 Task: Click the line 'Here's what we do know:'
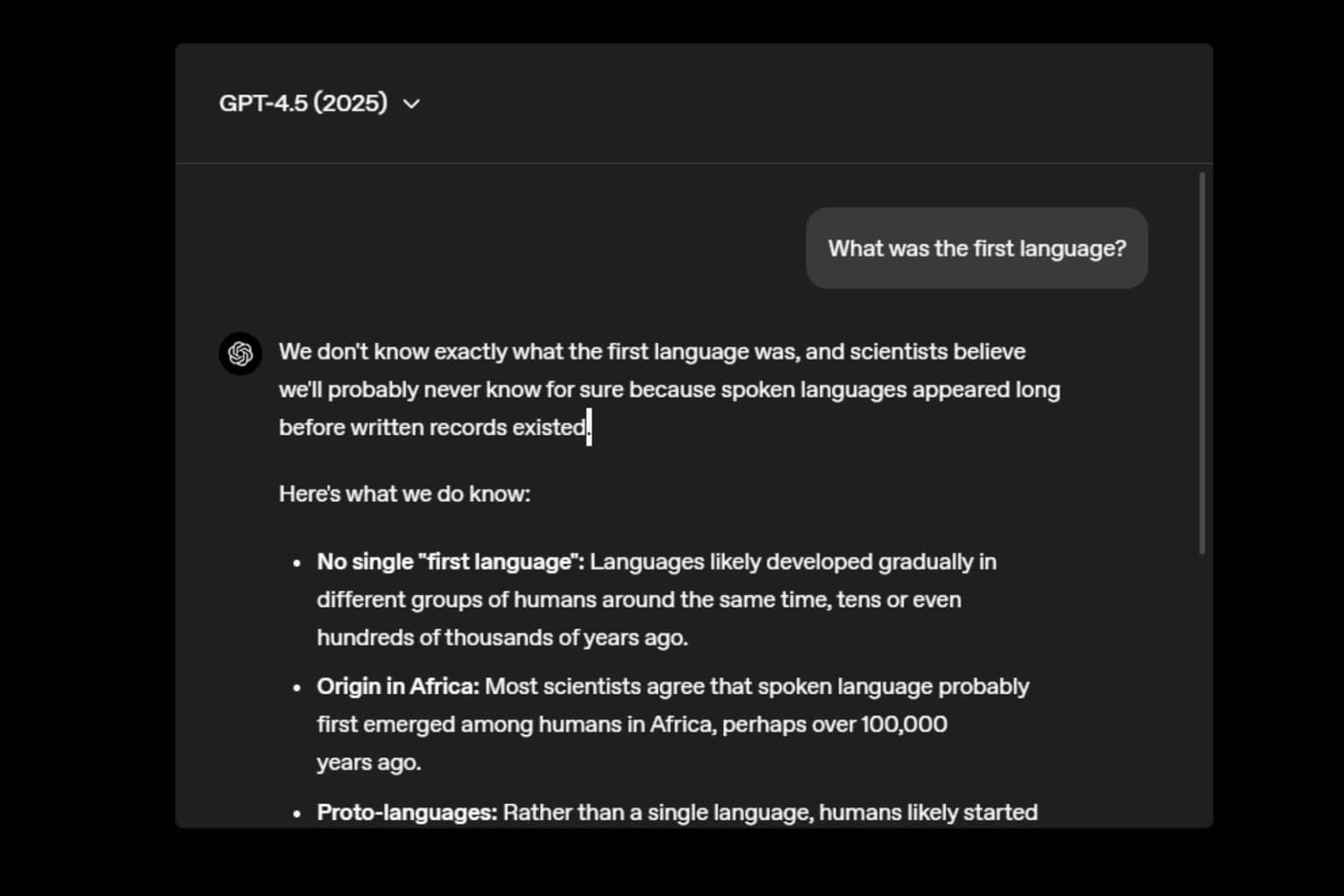pyautogui.click(x=404, y=494)
